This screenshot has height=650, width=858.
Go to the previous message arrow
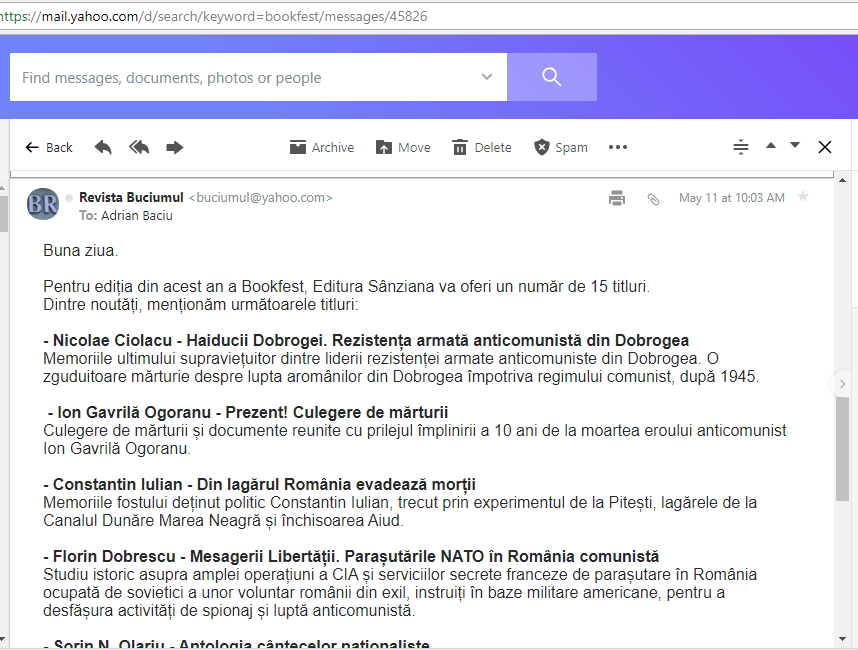[x=770, y=146]
